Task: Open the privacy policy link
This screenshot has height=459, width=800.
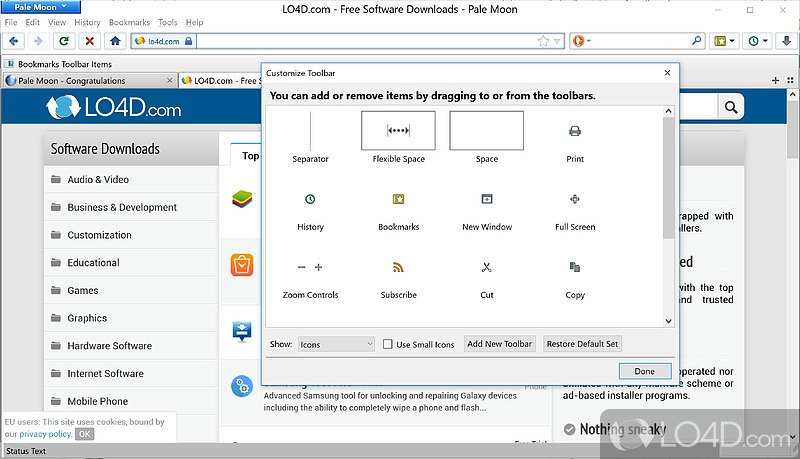Action: [45, 434]
